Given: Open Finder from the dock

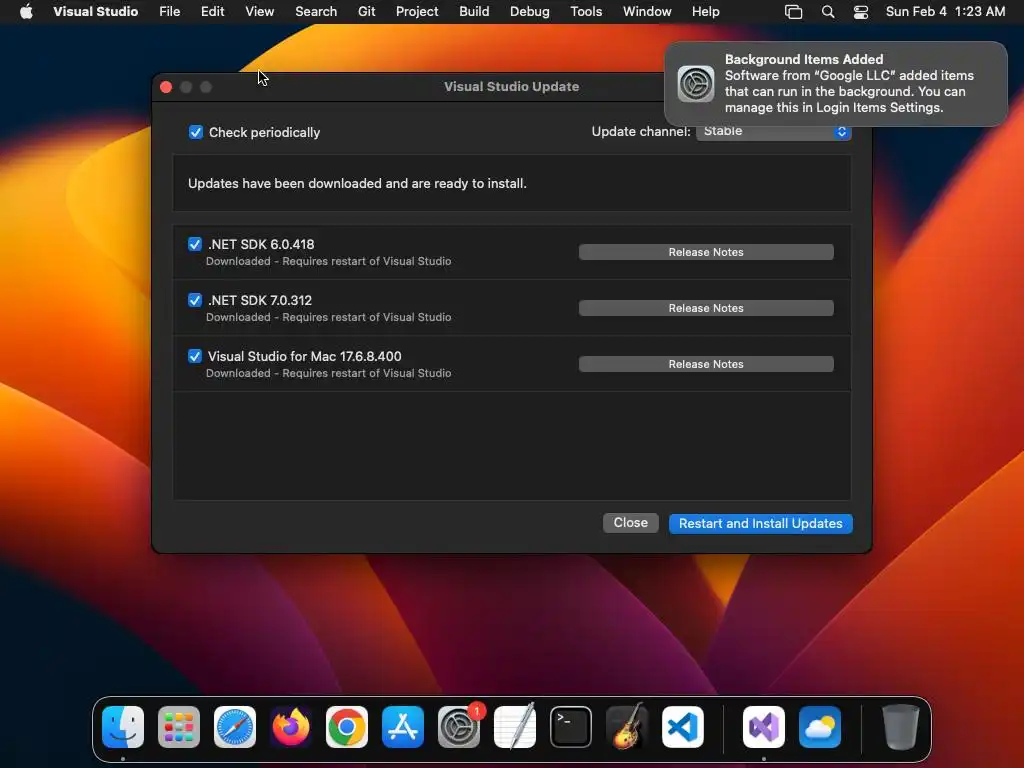Looking at the screenshot, I should [x=123, y=726].
